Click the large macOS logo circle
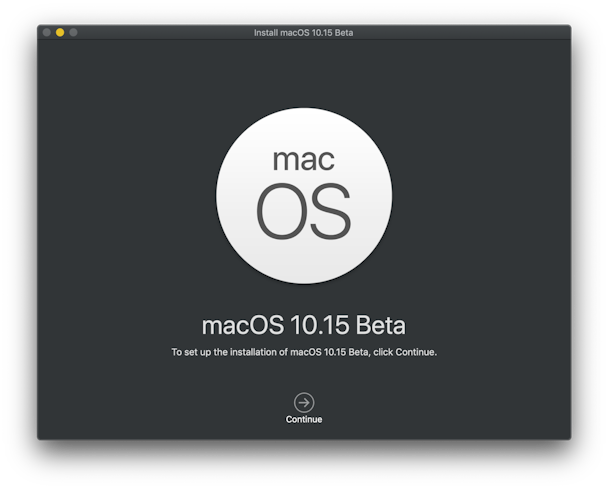Screen dimensions: 608x489 [304, 196]
